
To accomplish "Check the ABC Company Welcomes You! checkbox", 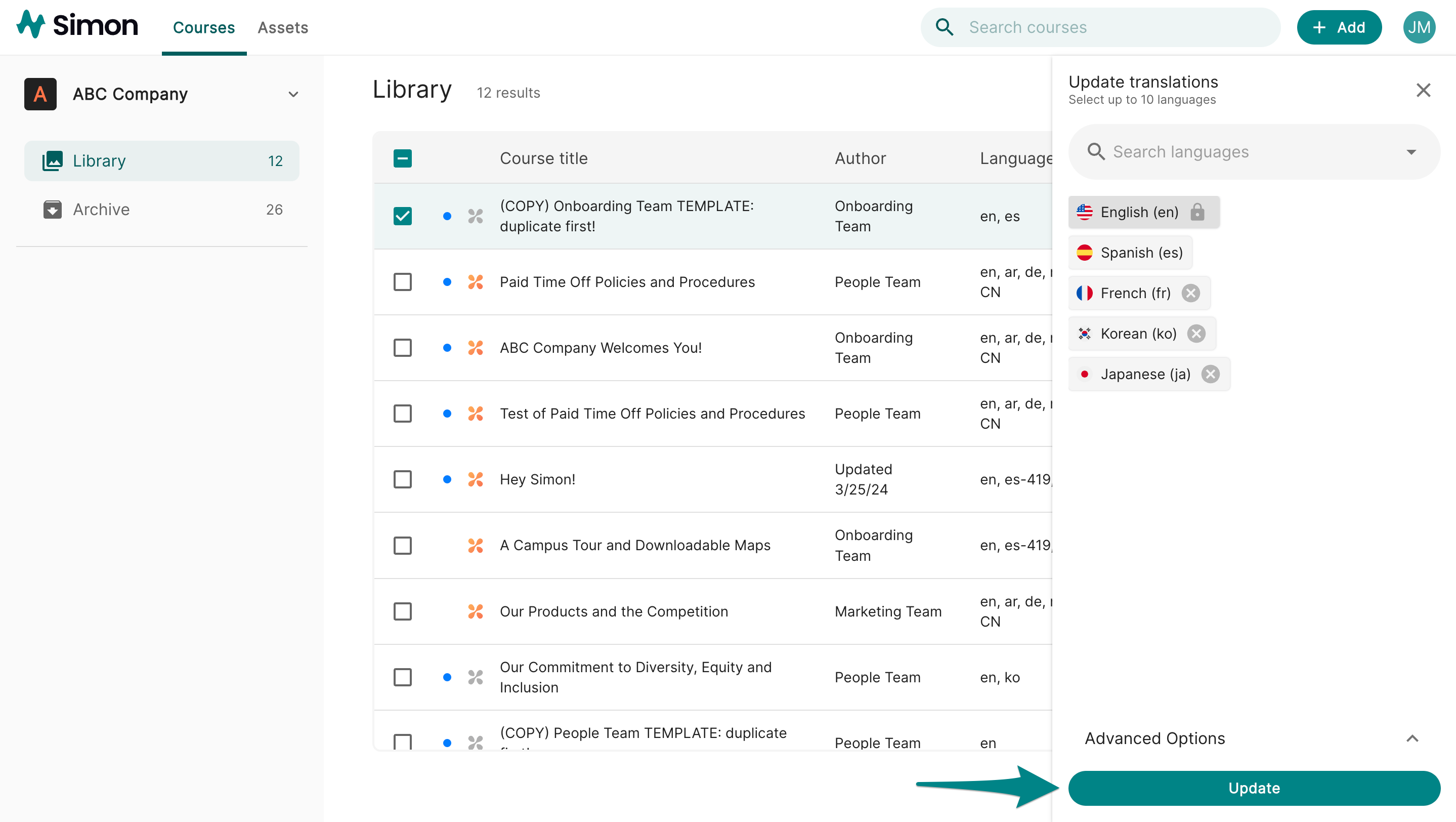I will point(402,348).
